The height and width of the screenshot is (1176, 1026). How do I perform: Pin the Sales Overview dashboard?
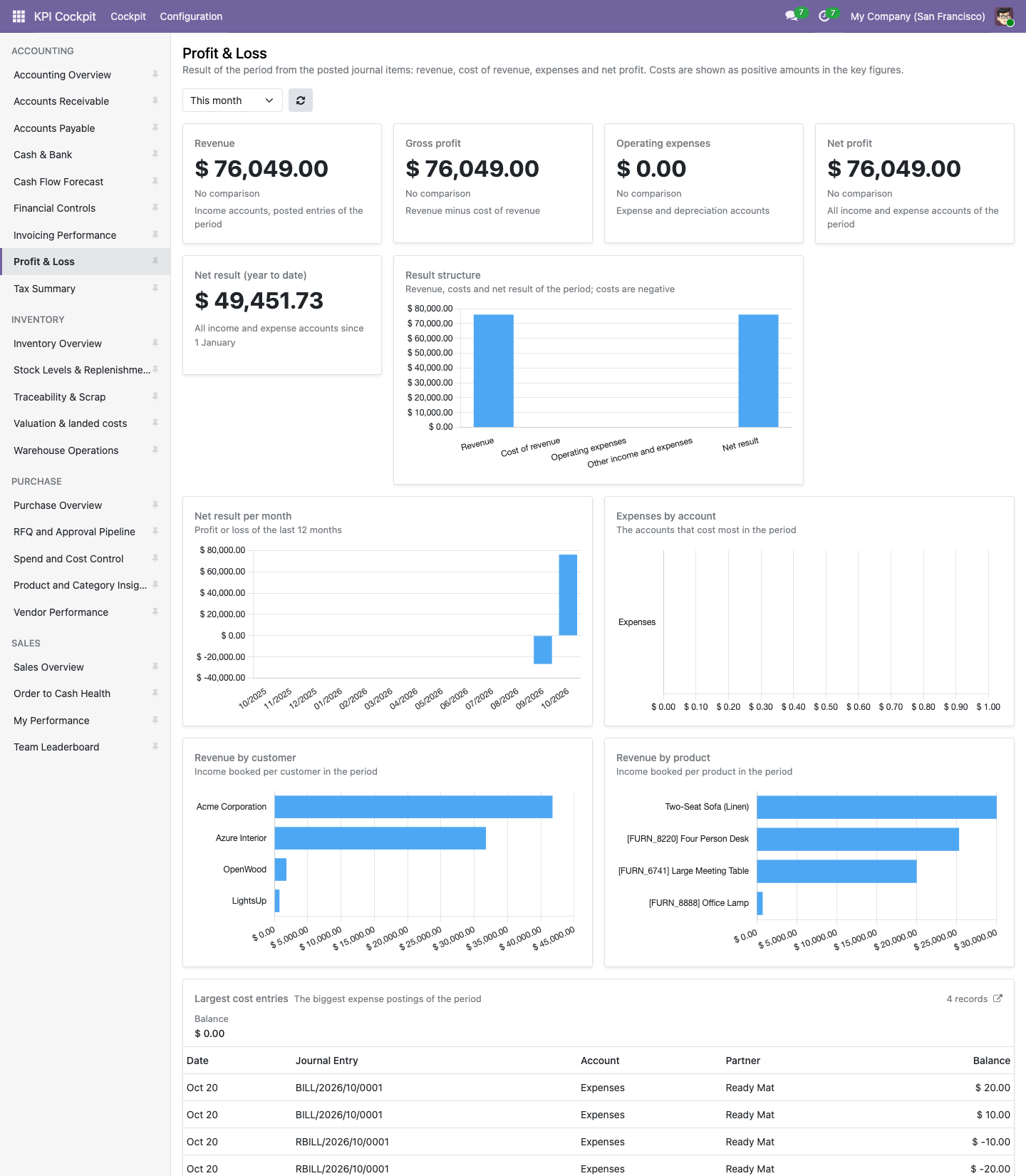coord(155,666)
